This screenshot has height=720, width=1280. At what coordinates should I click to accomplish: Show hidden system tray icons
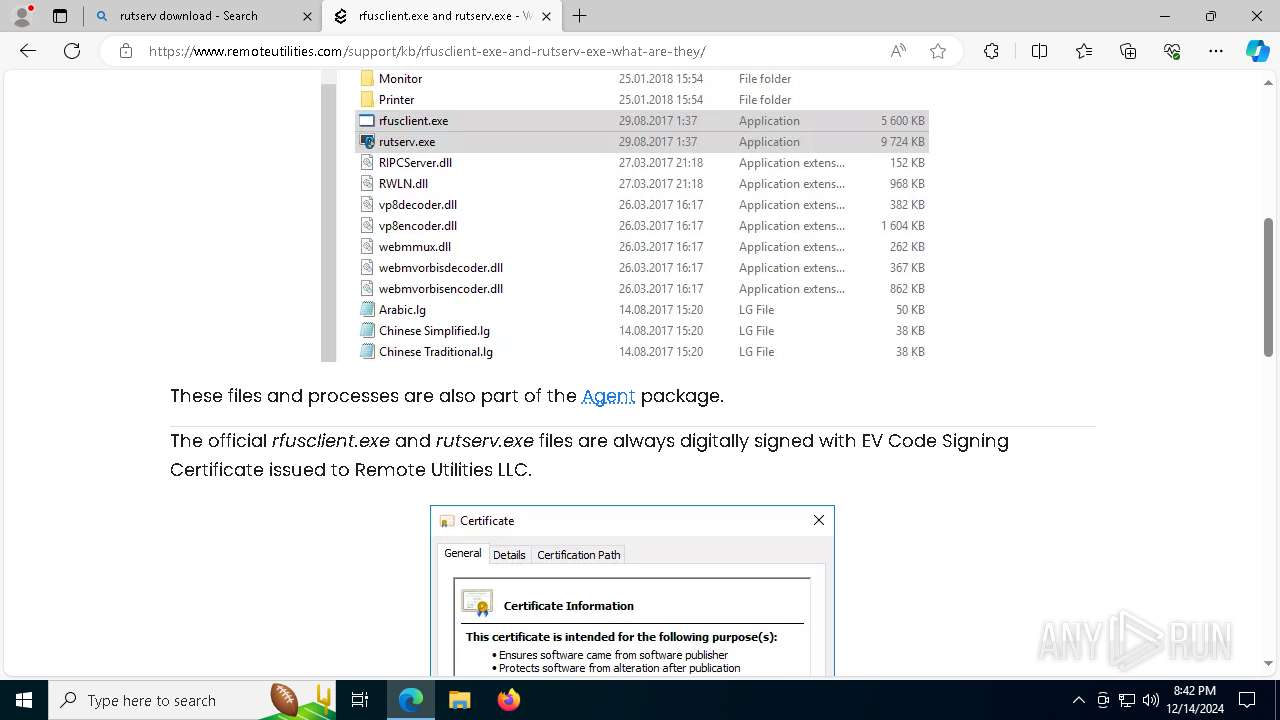click(x=1078, y=700)
